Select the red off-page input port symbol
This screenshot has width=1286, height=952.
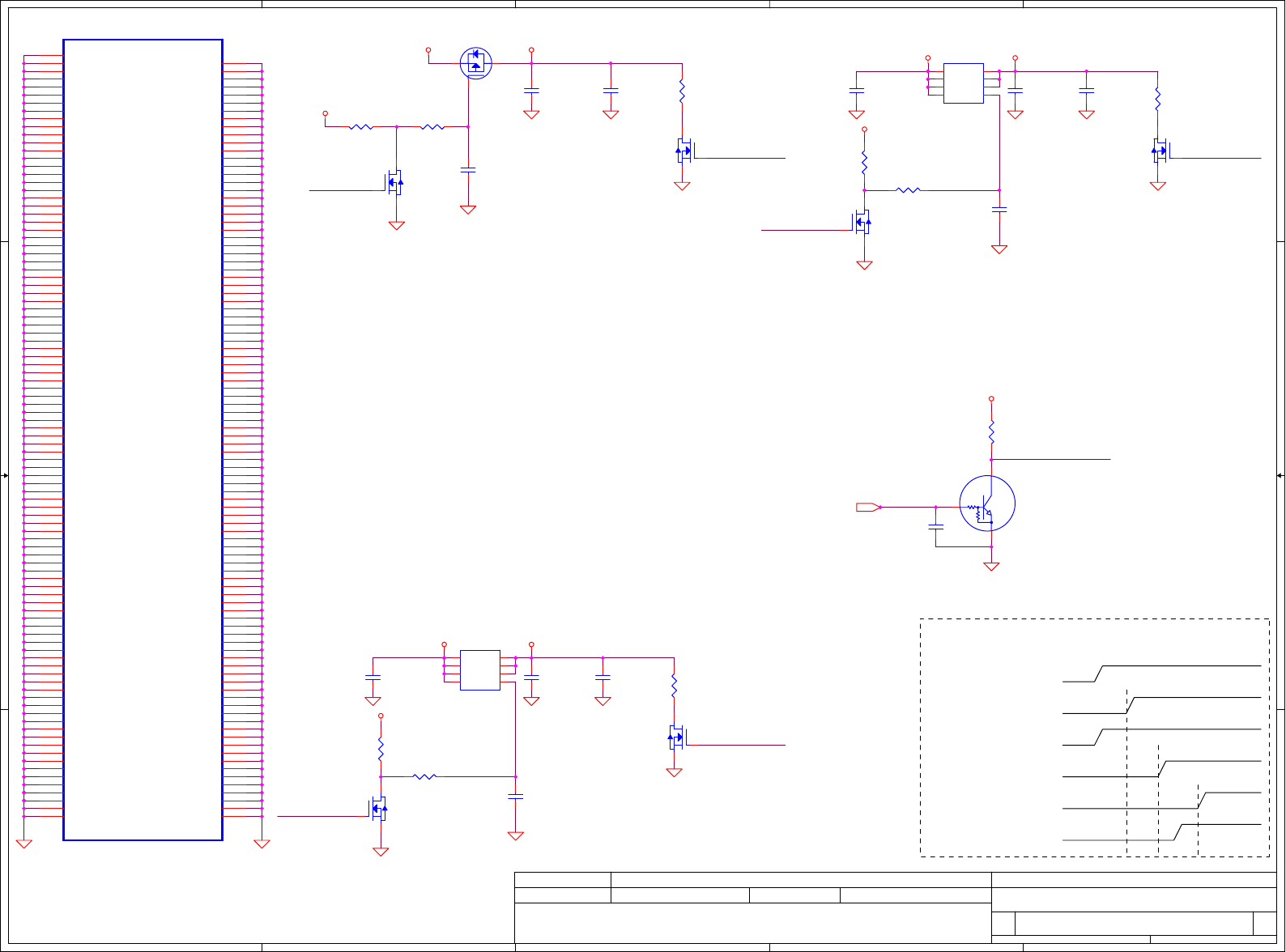pos(869,508)
